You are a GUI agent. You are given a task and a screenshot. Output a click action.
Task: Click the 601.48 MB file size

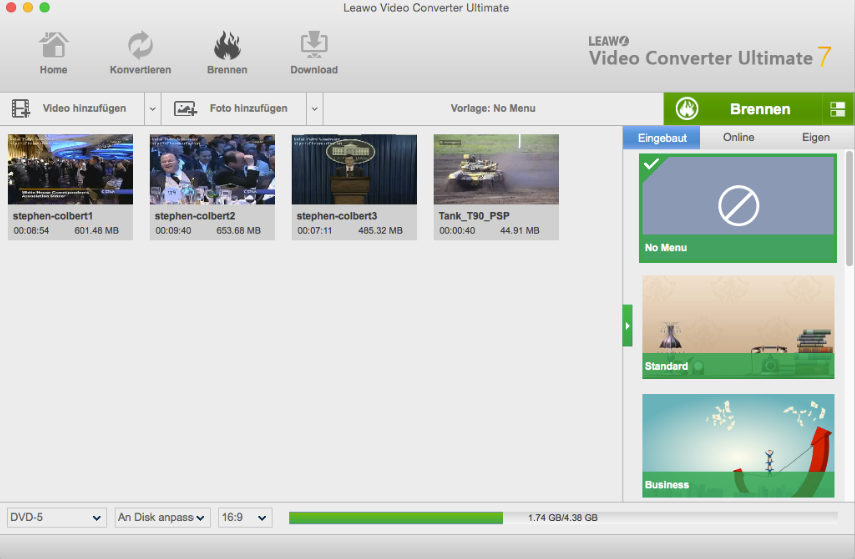coord(97,231)
